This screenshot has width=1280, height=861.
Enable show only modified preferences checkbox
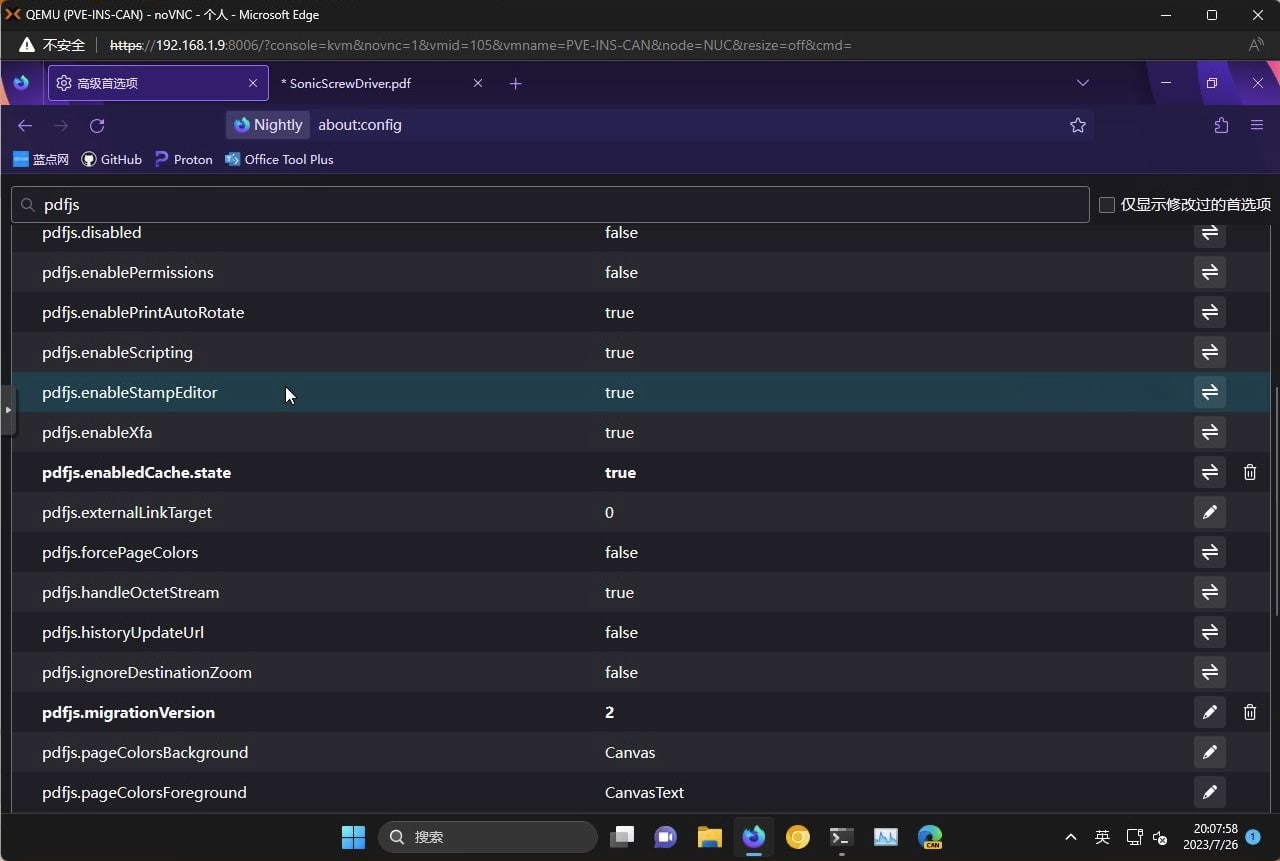[1107, 205]
